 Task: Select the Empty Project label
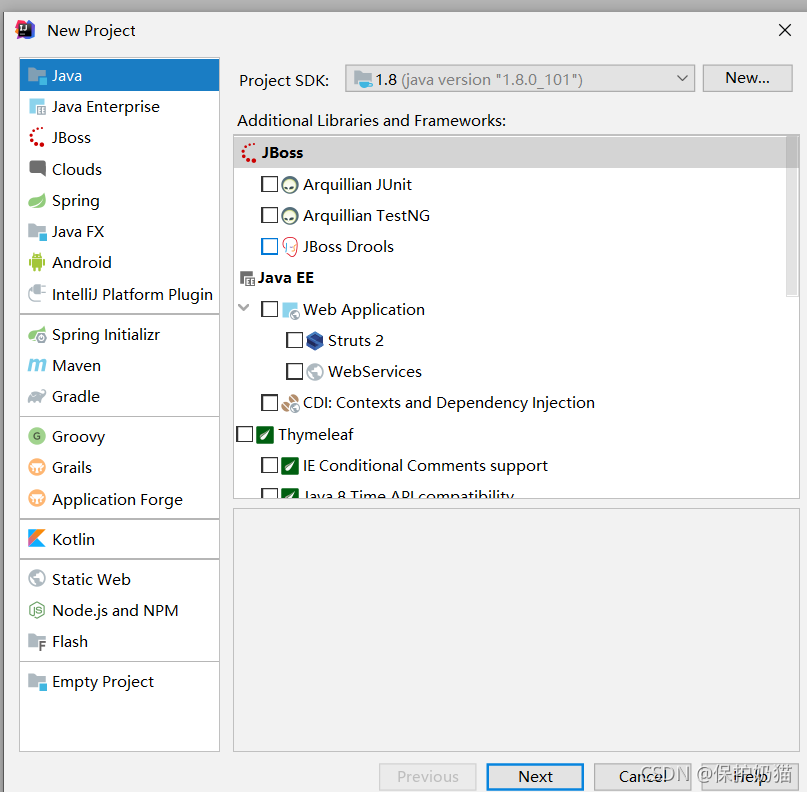102,682
